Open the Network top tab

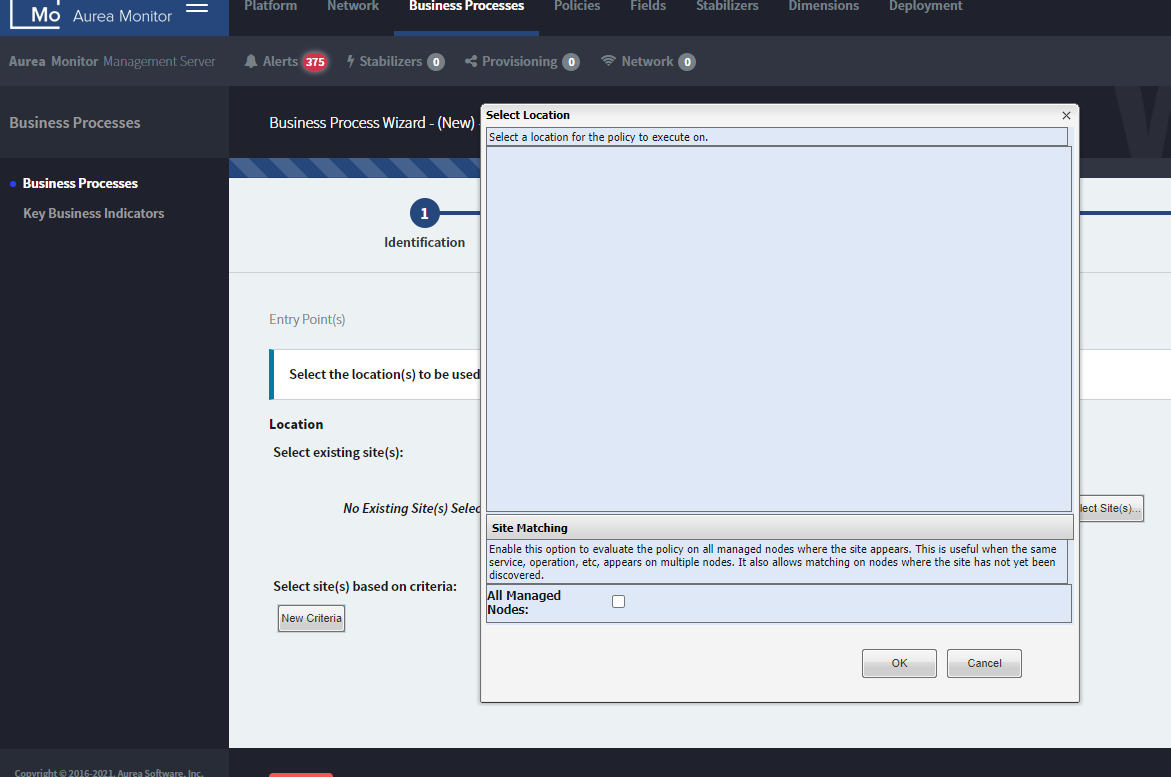352,6
